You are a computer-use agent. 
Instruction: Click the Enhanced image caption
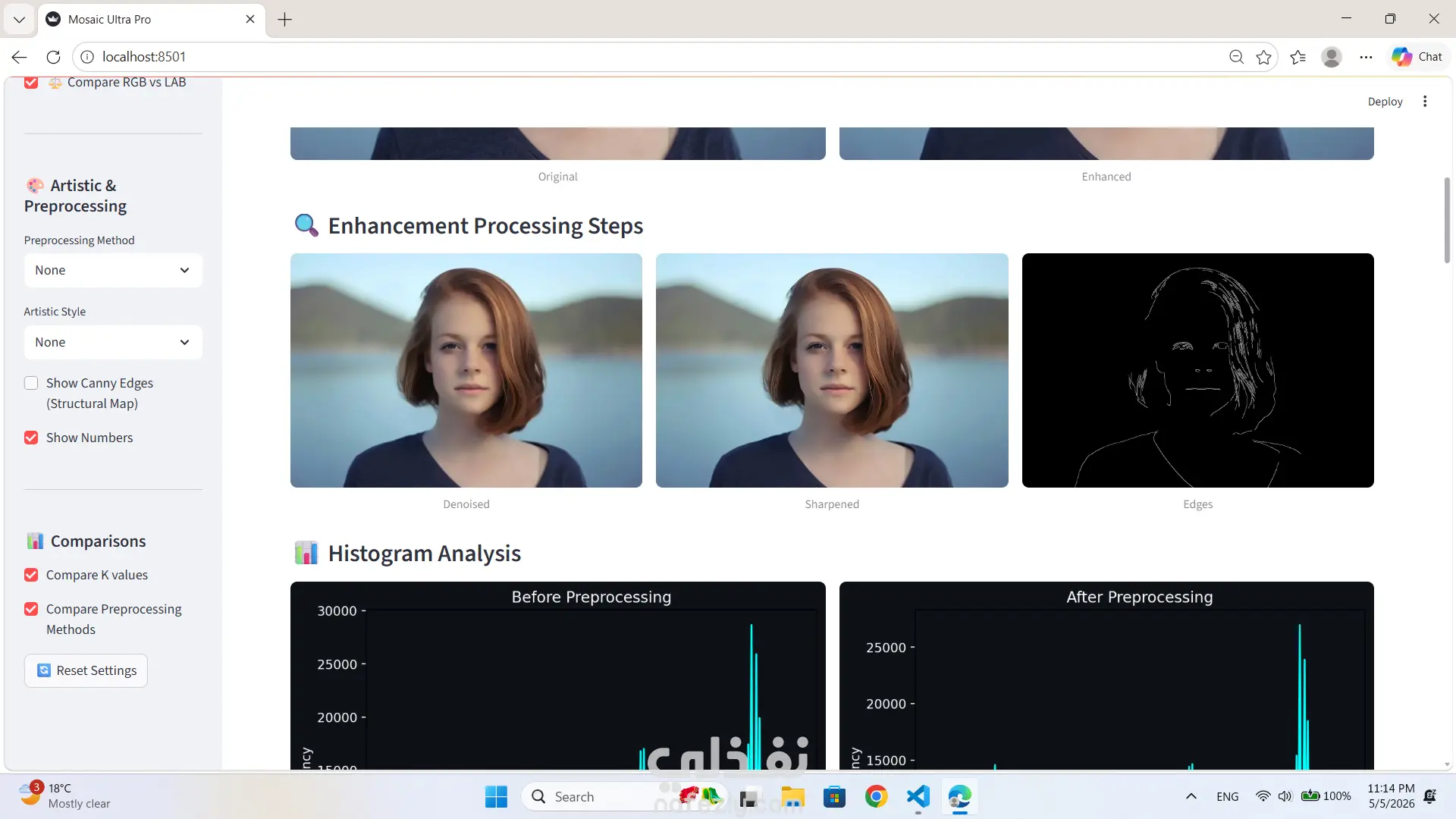pyautogui.click(x=1106, y=177)
